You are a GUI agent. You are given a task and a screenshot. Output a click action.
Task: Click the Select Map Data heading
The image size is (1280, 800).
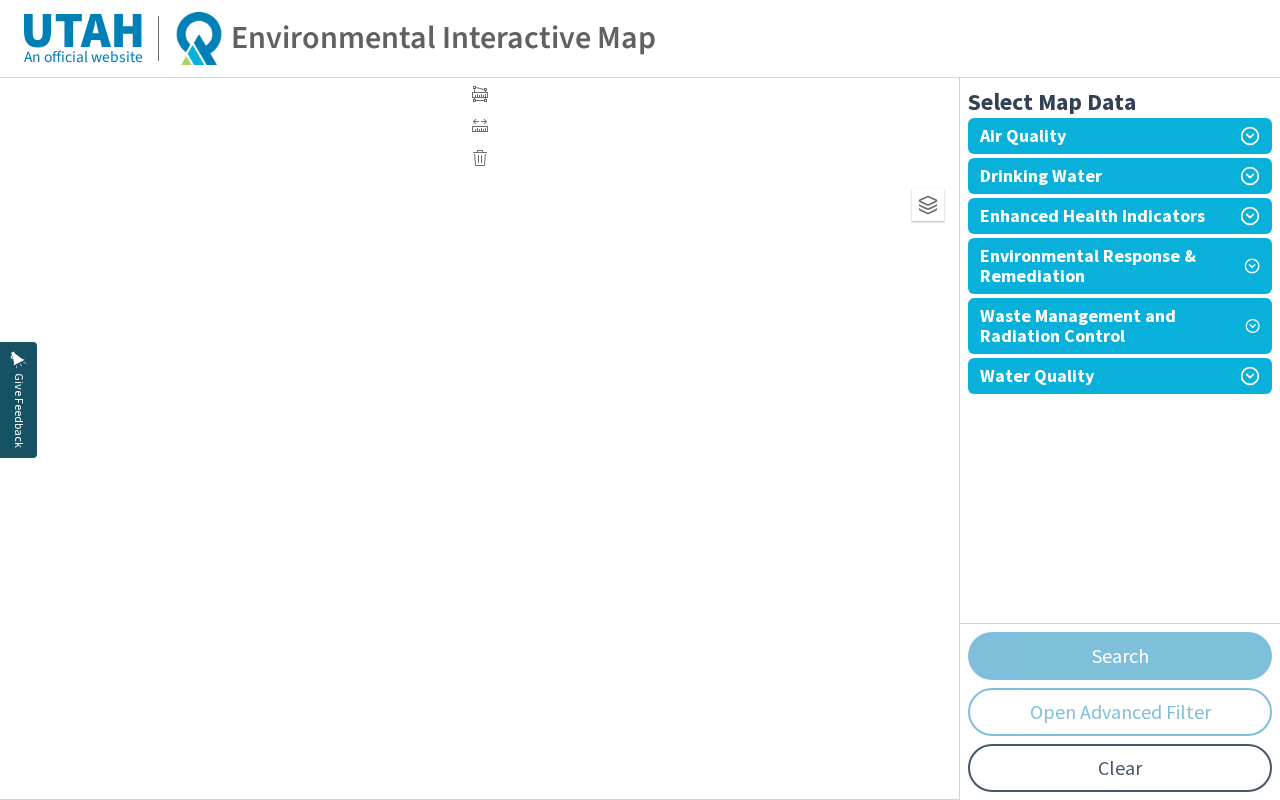[x=1052, y=102]
